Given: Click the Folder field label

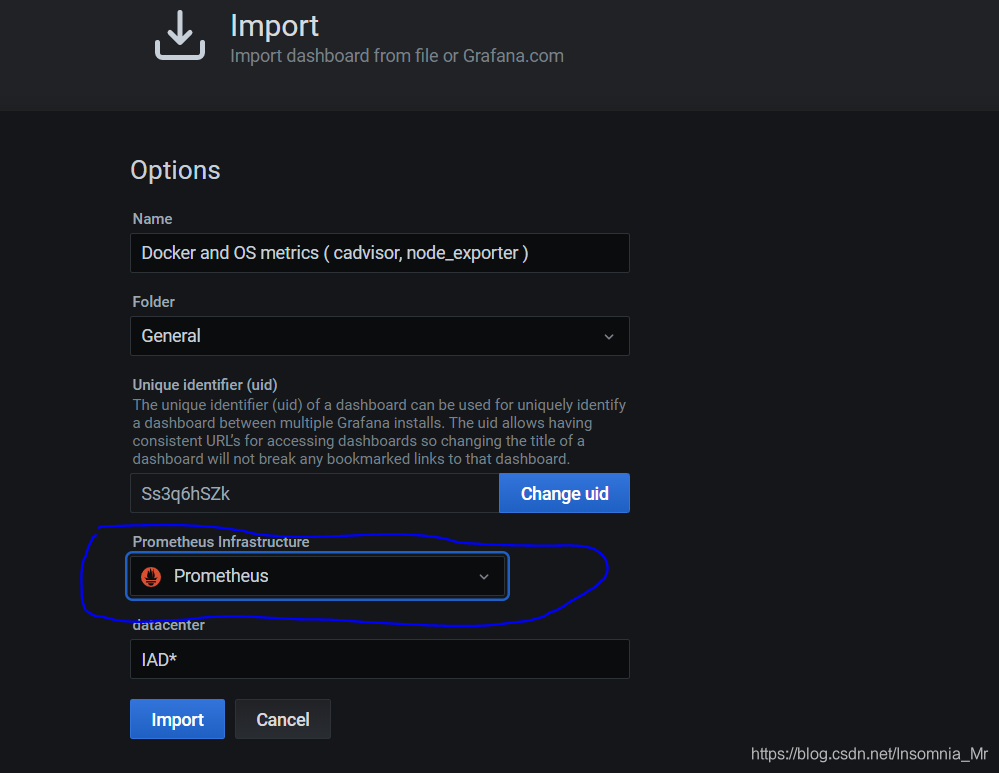Looking at the screenshot, I should click(x=154, y=301).
